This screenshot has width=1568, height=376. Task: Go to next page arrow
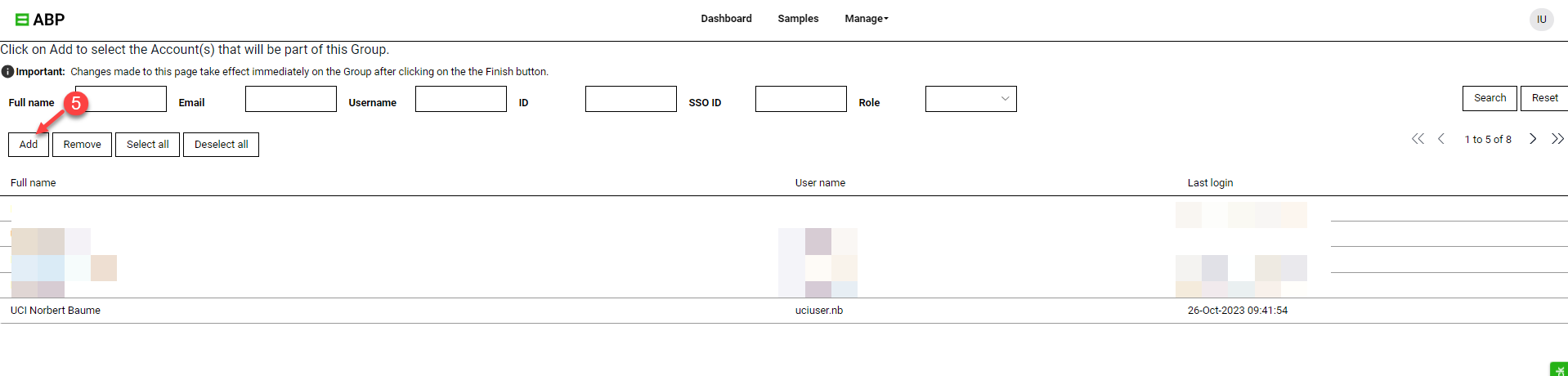click(x=1533, y=139)
